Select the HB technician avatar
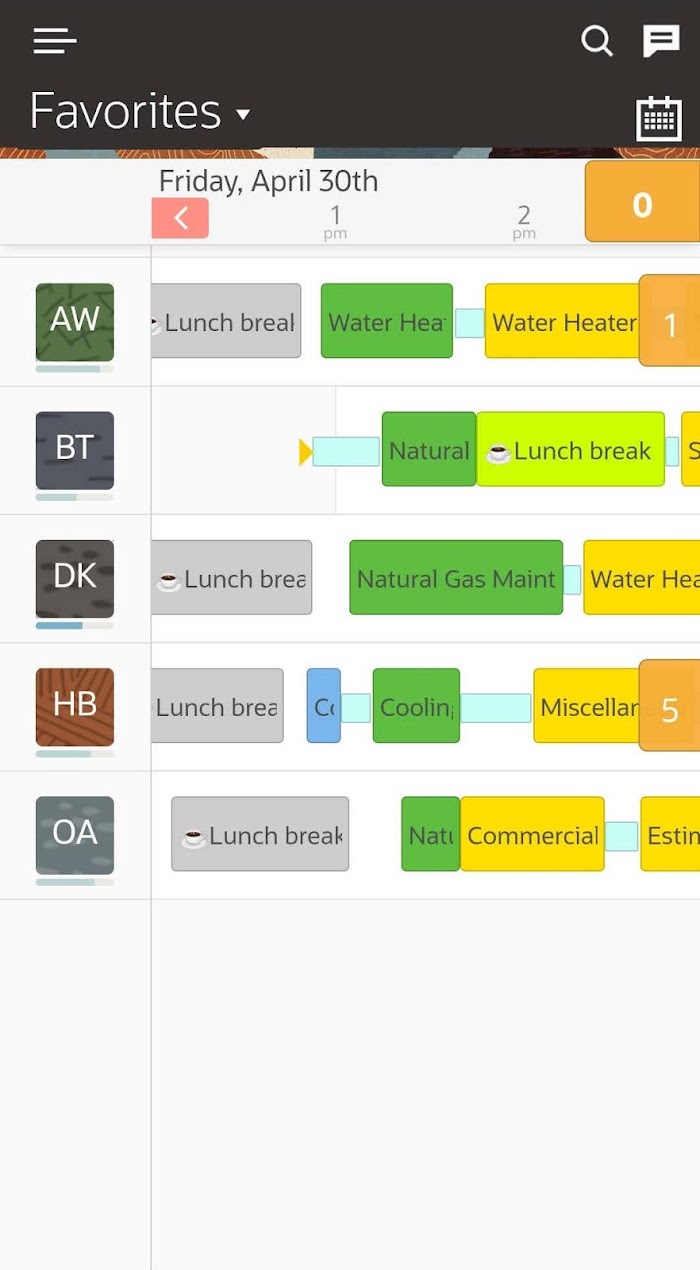The height and width of the screenshot is (1270, 700). 75,706
